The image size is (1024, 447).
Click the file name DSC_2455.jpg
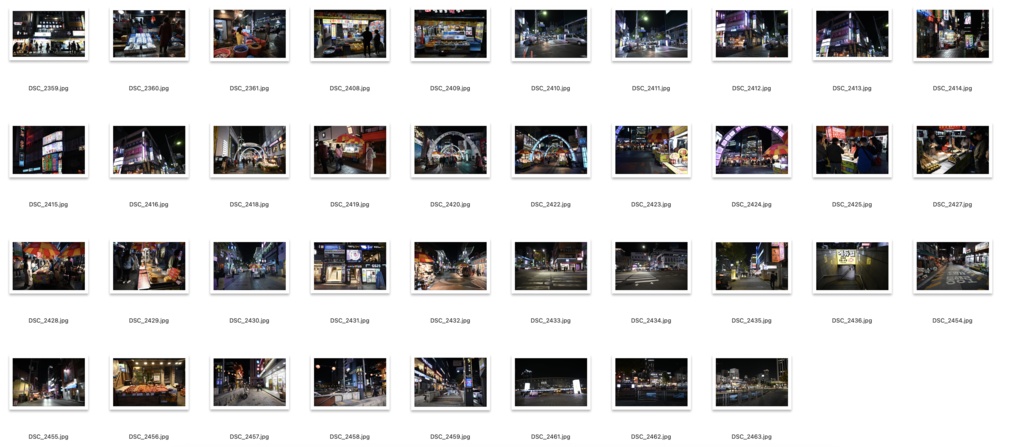point(48,437)
